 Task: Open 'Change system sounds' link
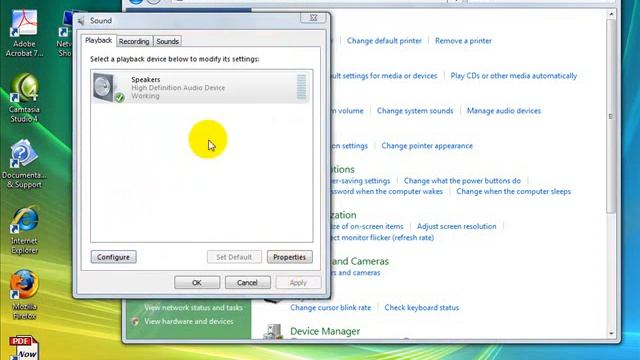coord(415,111)
